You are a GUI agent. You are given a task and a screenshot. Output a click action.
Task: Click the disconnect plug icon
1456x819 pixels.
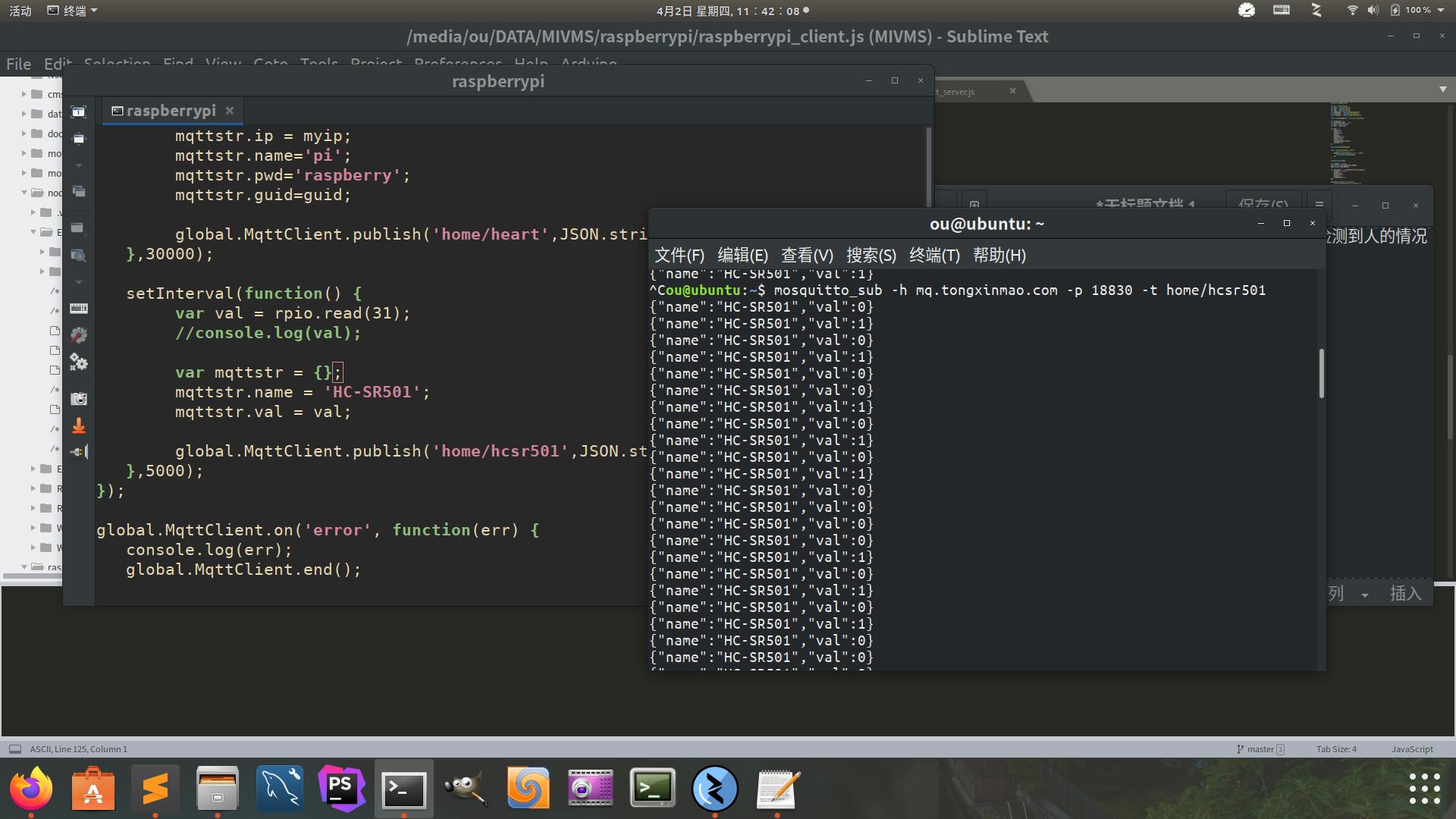pyautogui.click(x=79, y=453)
